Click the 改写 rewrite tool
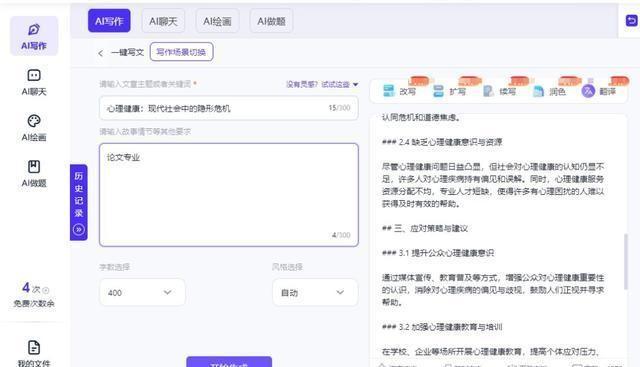 pyautogui.click(x=400, y=91)
